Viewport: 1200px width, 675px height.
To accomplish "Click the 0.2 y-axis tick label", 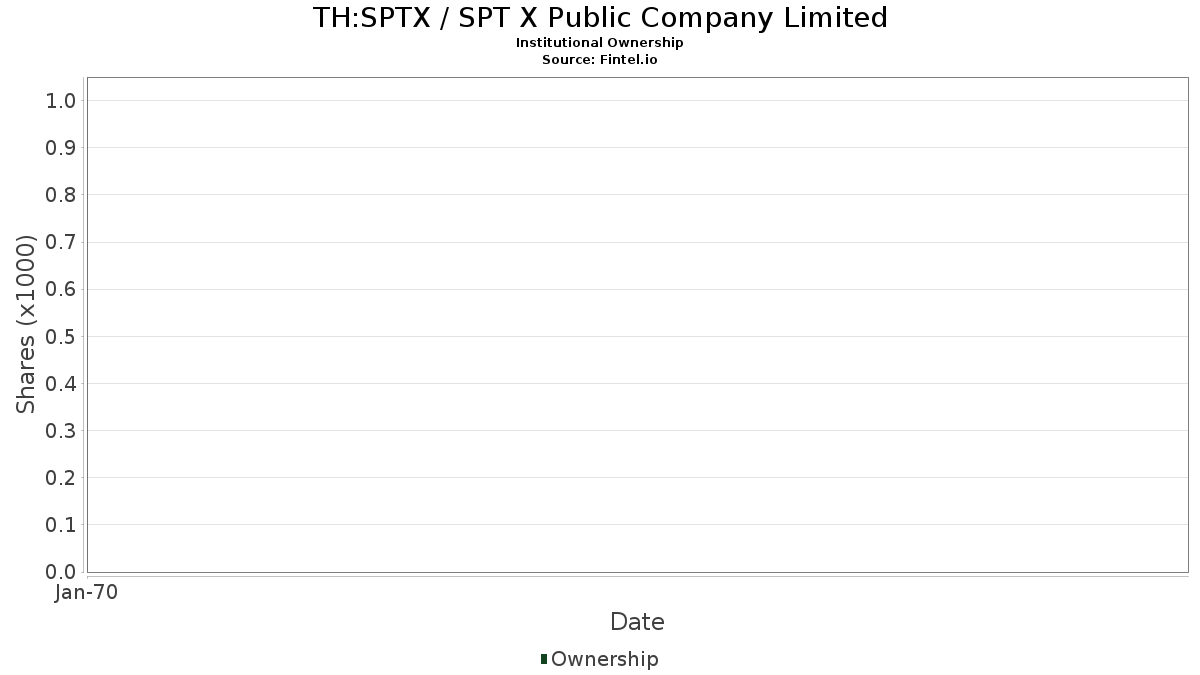I will coord(61,478).
